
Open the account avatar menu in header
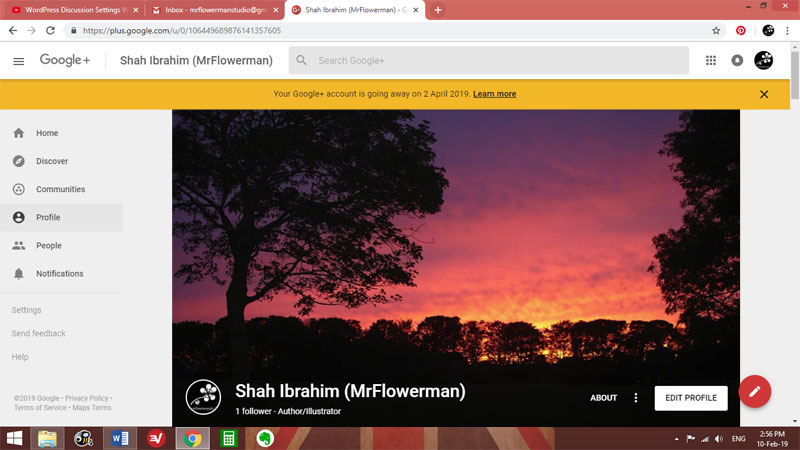764,60
